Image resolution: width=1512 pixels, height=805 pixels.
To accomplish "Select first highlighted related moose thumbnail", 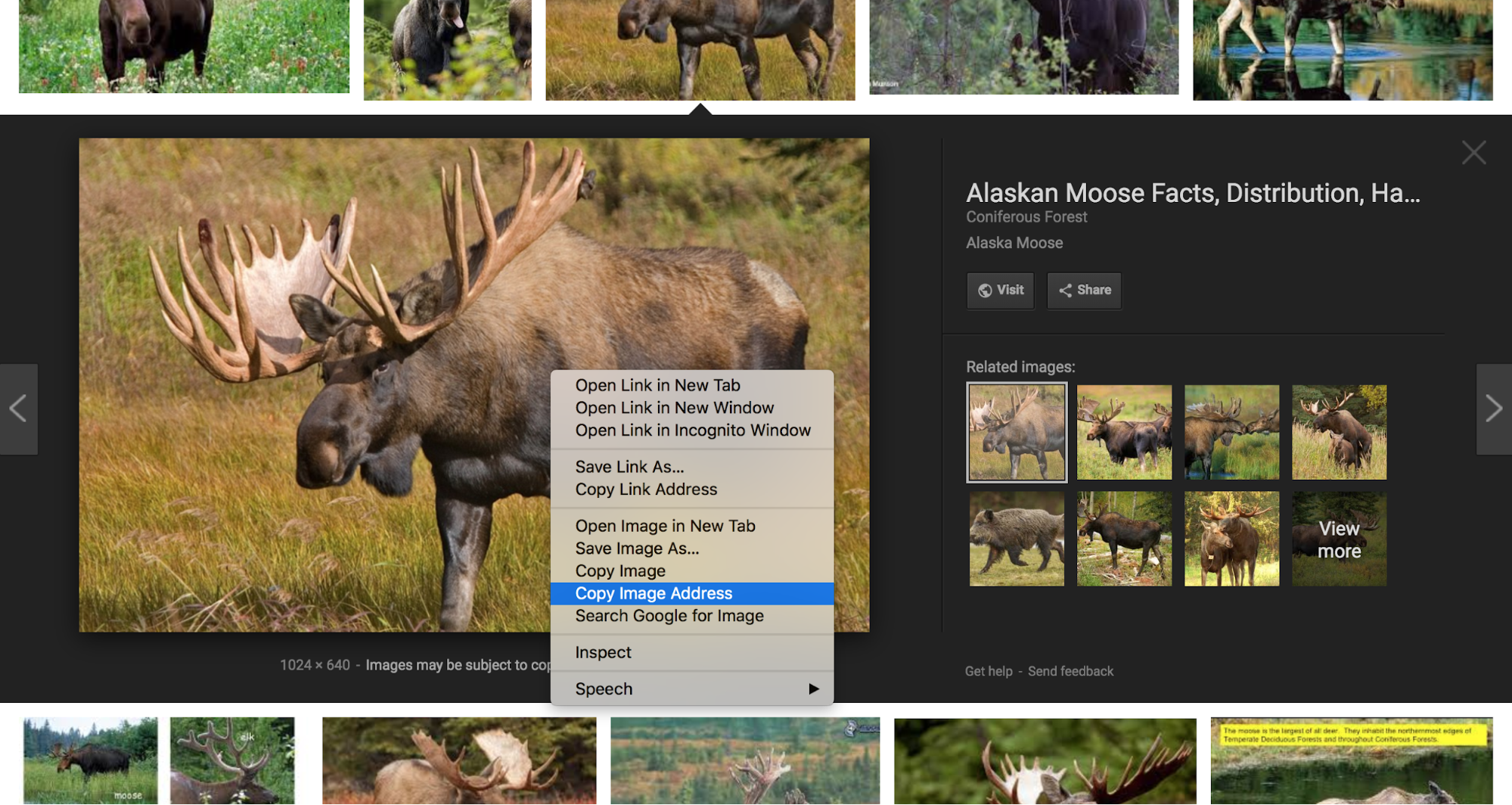I will pyautogui.click(x=1017, y=432).
